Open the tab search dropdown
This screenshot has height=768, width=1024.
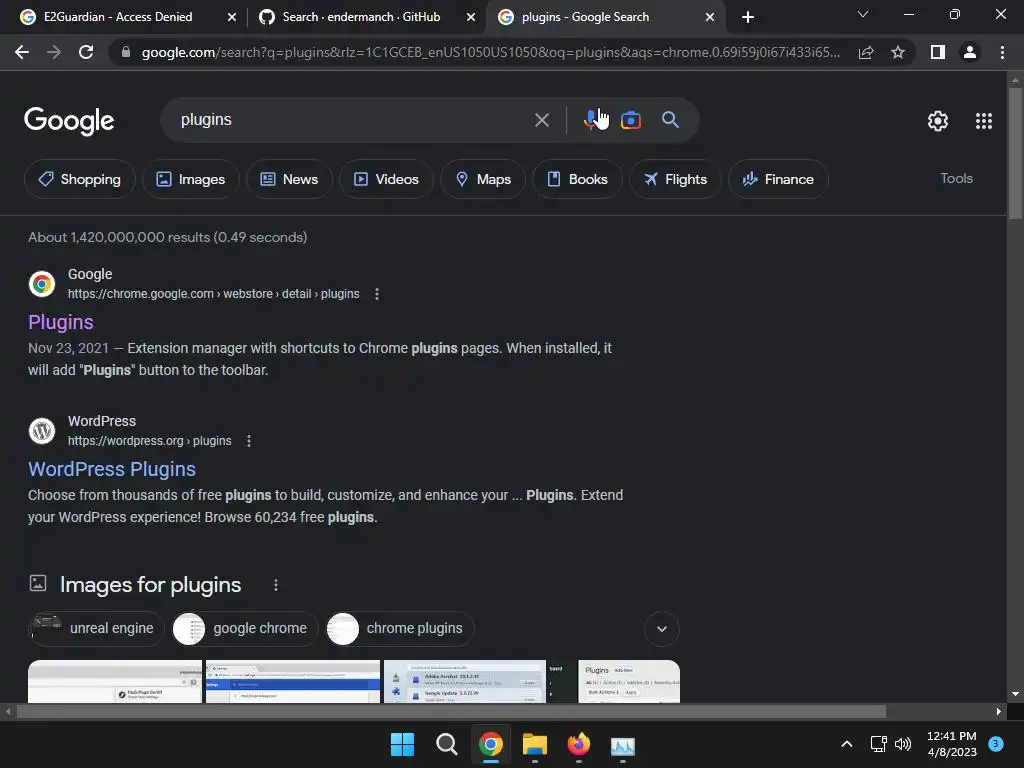point(863,14)
